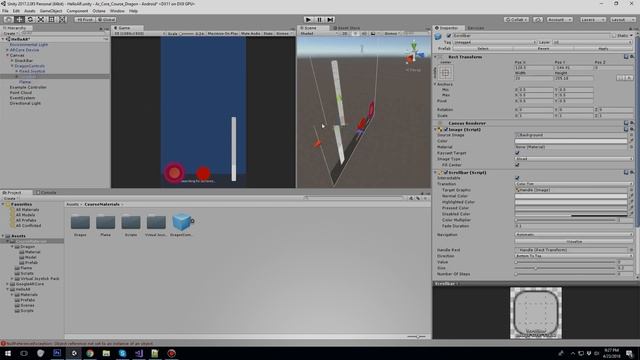Click the Pause button
640x360 pixels.
pos(319,19)
